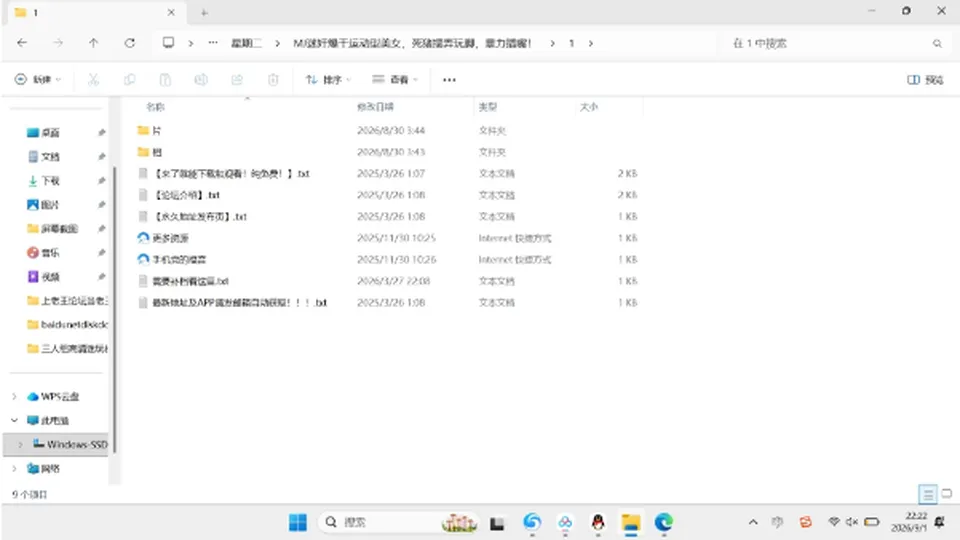
Task: Sort by the 大小 column header
Action: coord(588,107)
